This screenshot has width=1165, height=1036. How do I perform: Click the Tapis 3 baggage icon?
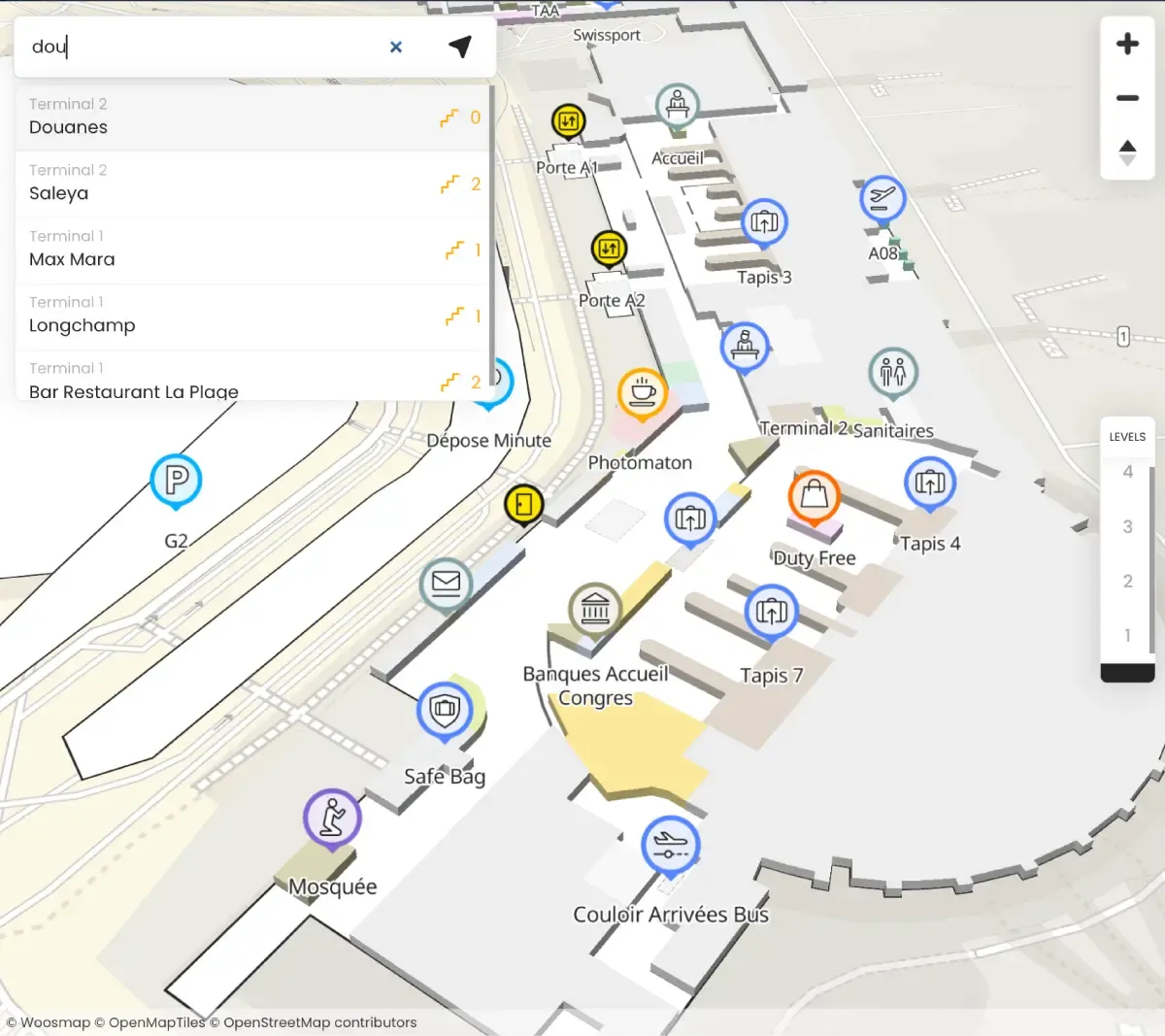coord(765,221)
